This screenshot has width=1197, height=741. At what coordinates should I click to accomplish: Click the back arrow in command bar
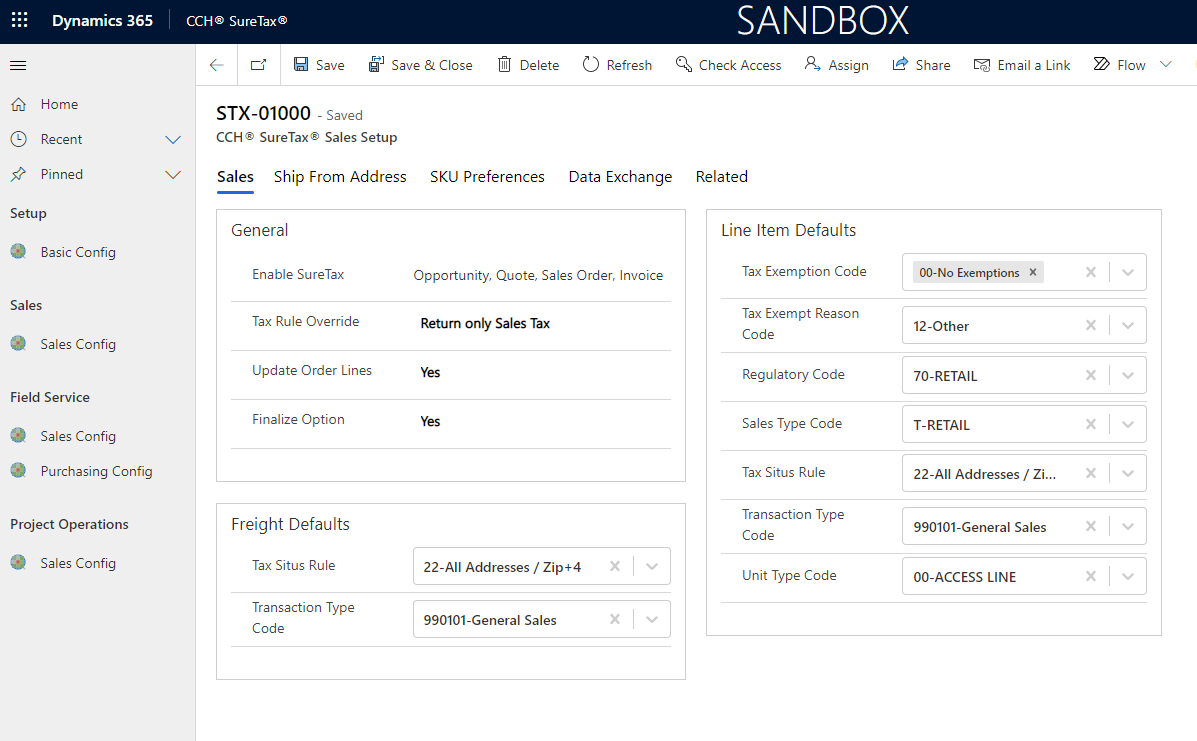pos(217,65)
